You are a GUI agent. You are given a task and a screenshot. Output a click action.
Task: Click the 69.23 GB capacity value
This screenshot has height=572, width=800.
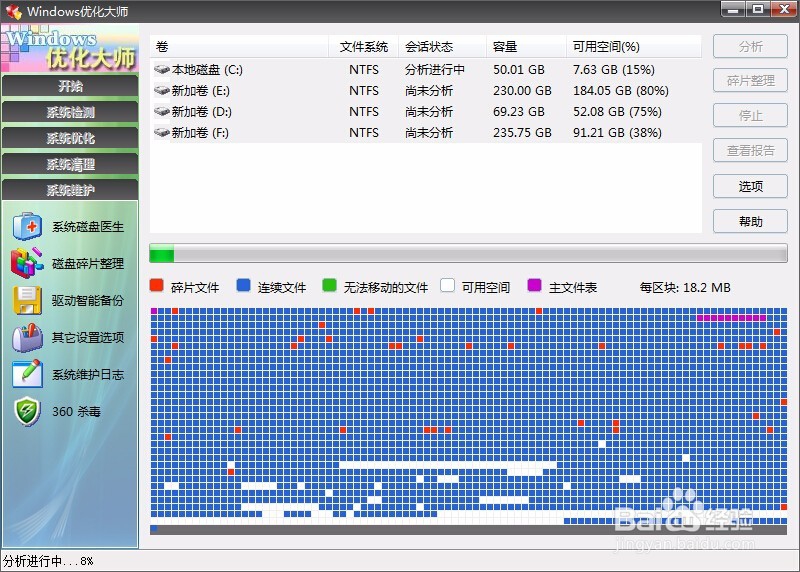click(519, 111)
